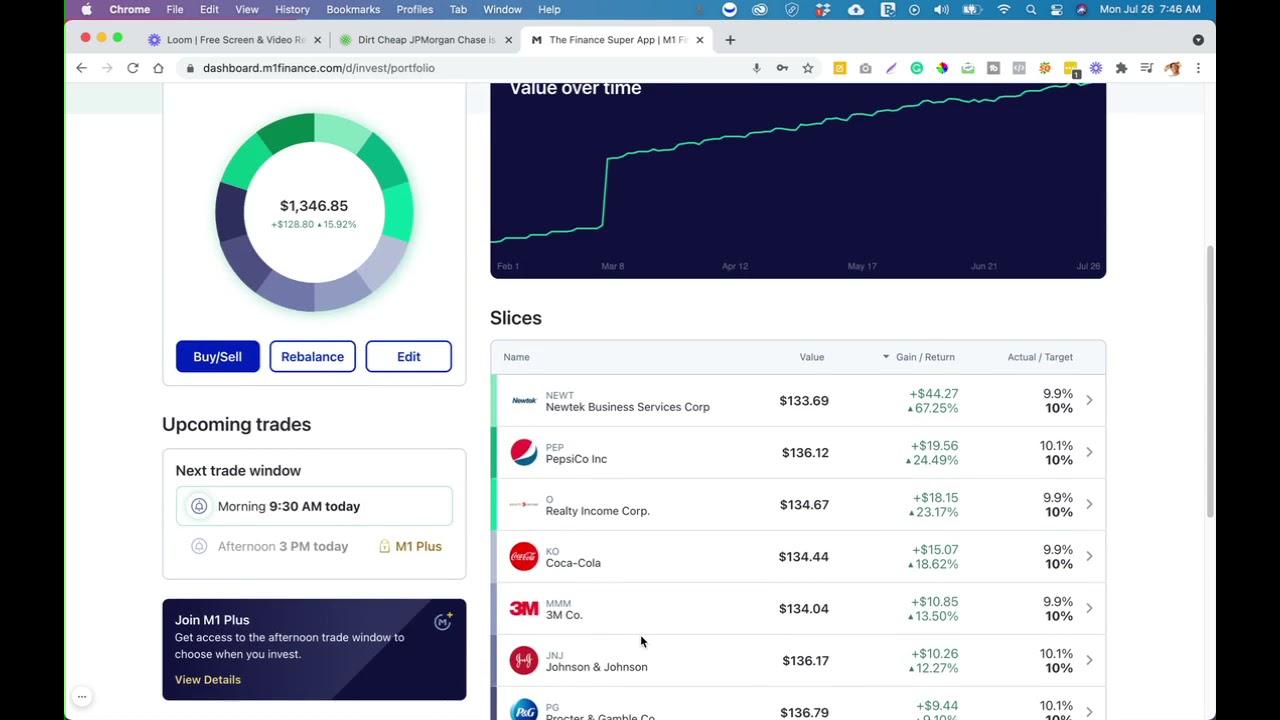Open the View Details link
Screen dimensions: 1280x720
pyautogui.click(x=208, y=680)
